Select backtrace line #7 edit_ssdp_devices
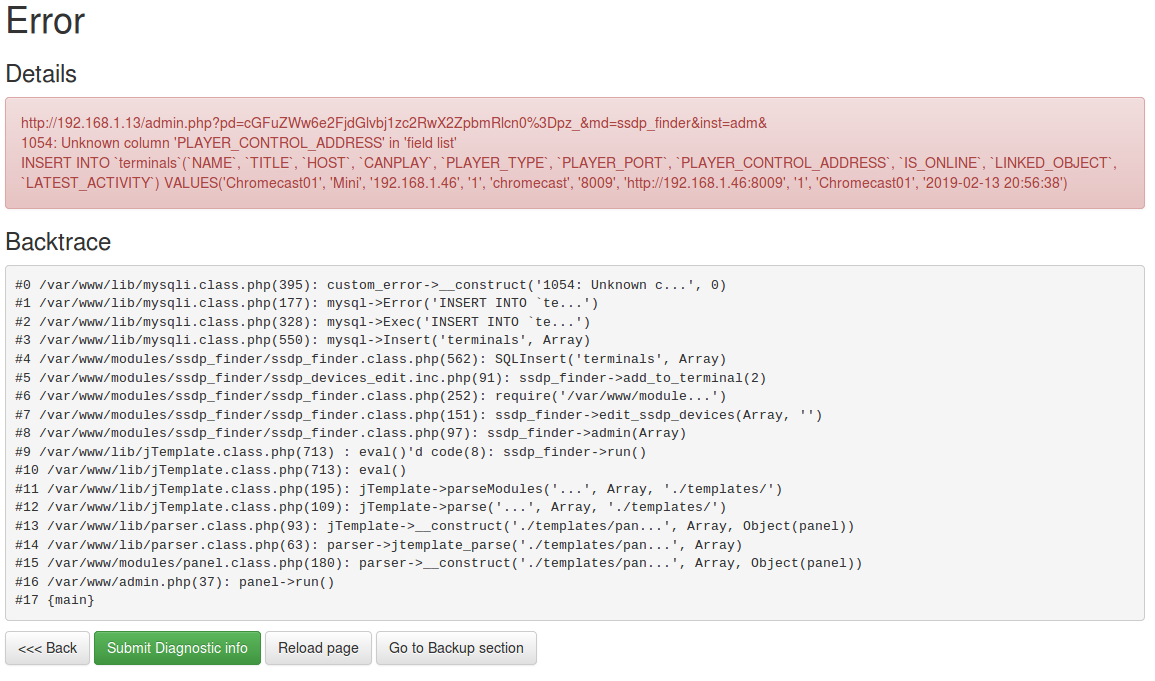The image size is (1155, 681). pyautogui.click(x=418, y=415)
